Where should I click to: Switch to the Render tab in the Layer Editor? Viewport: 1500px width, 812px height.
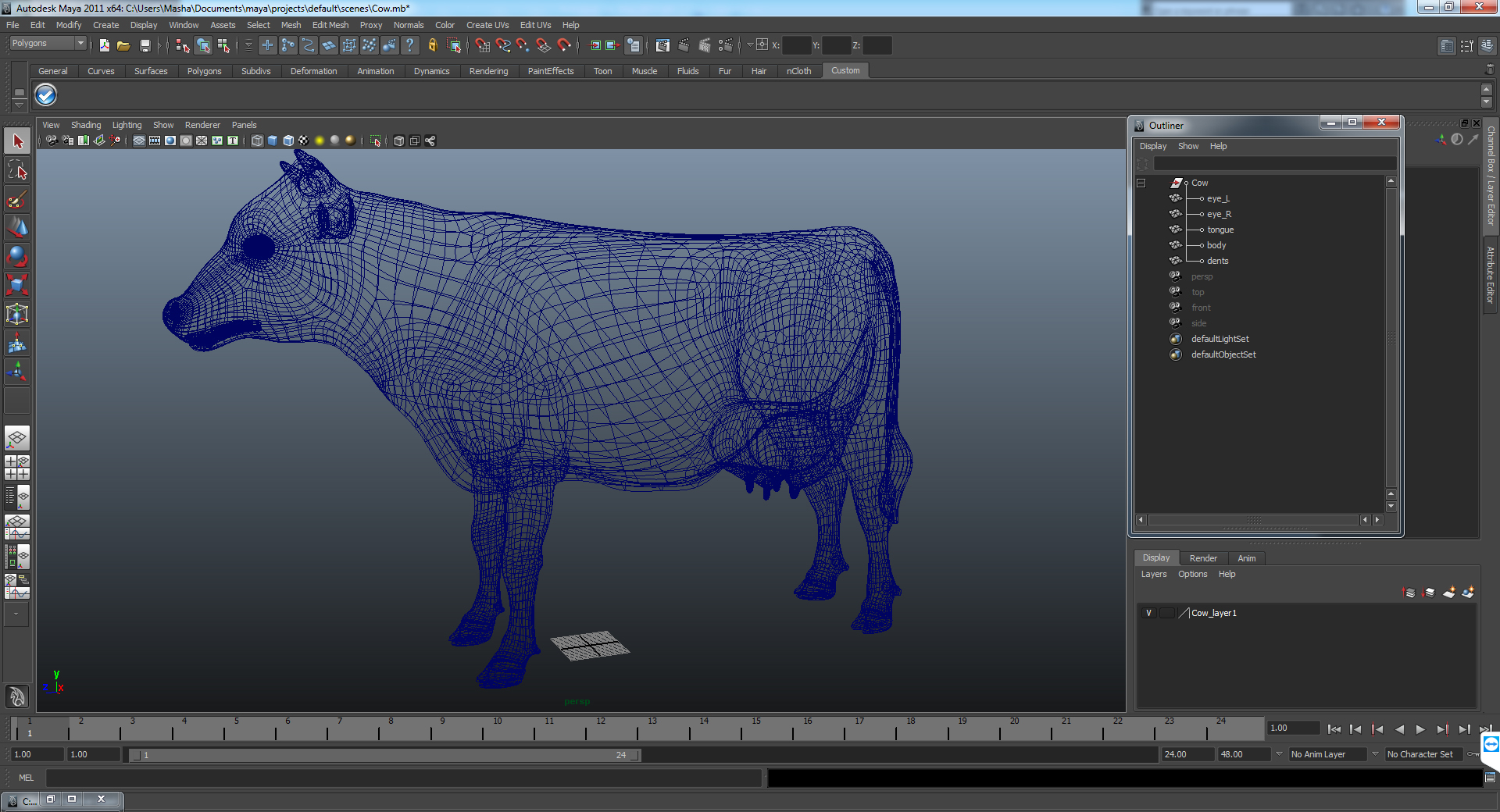pos(1202,557)
